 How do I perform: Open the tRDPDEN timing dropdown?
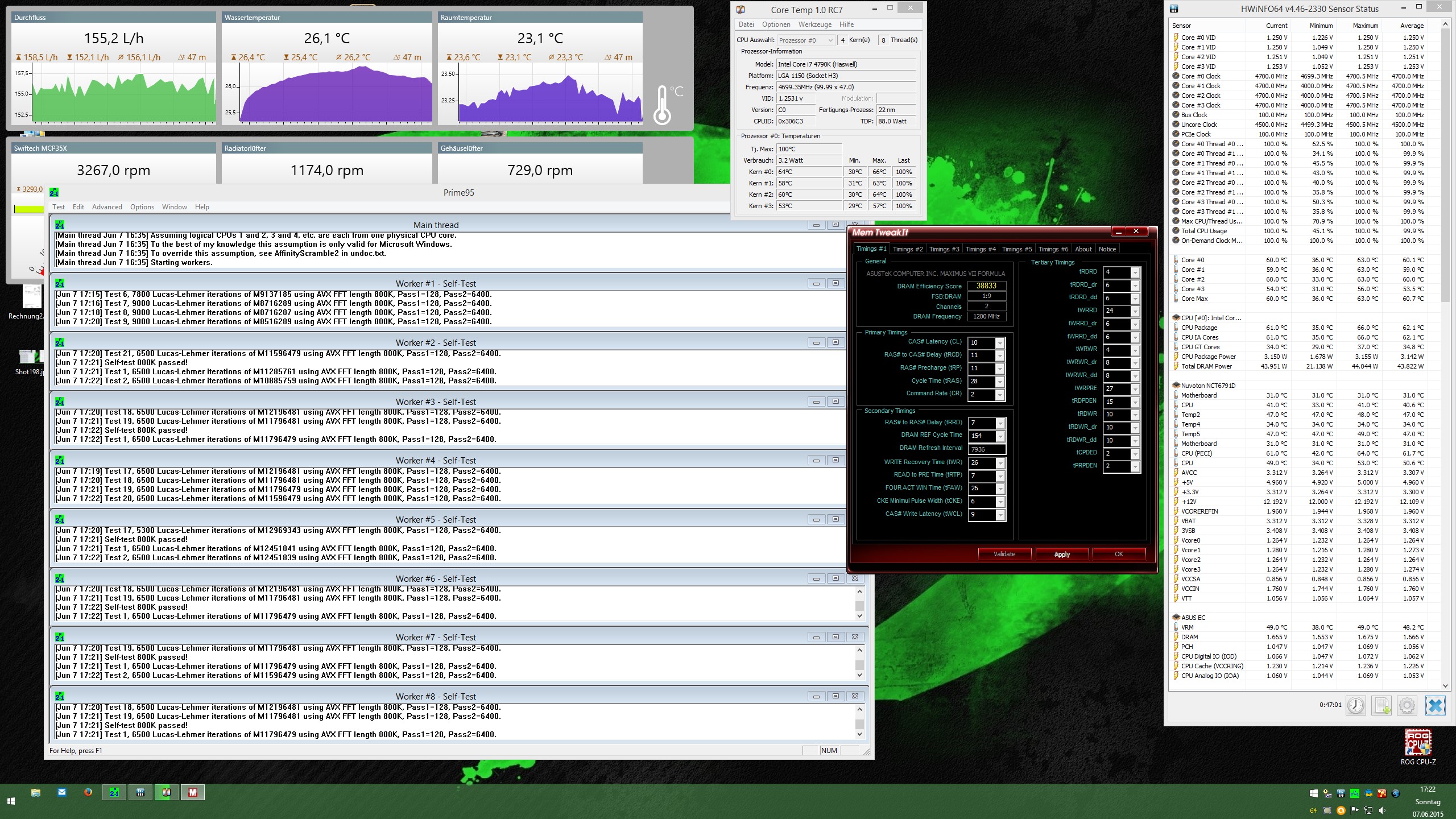coord(1135,402)
